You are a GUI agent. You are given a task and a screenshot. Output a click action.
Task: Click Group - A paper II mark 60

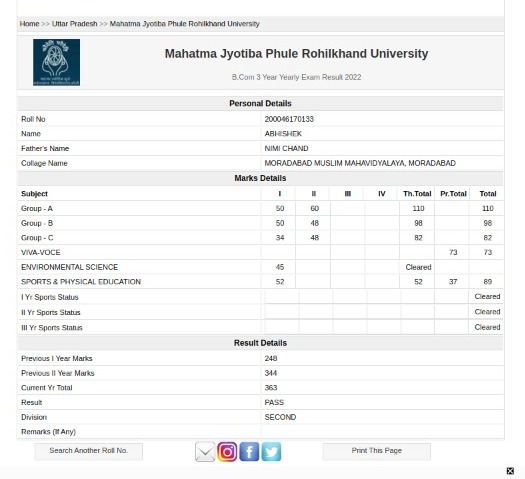point(314,209)
